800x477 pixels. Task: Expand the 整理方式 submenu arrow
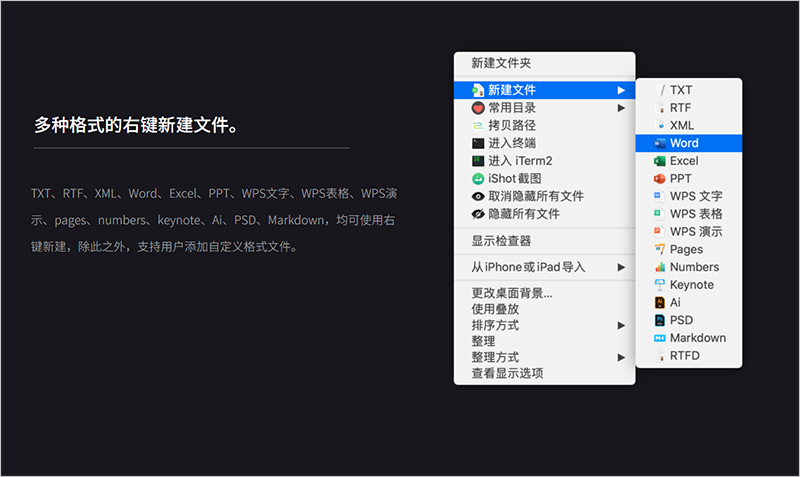pyautogui.click(x=621, y=358)
